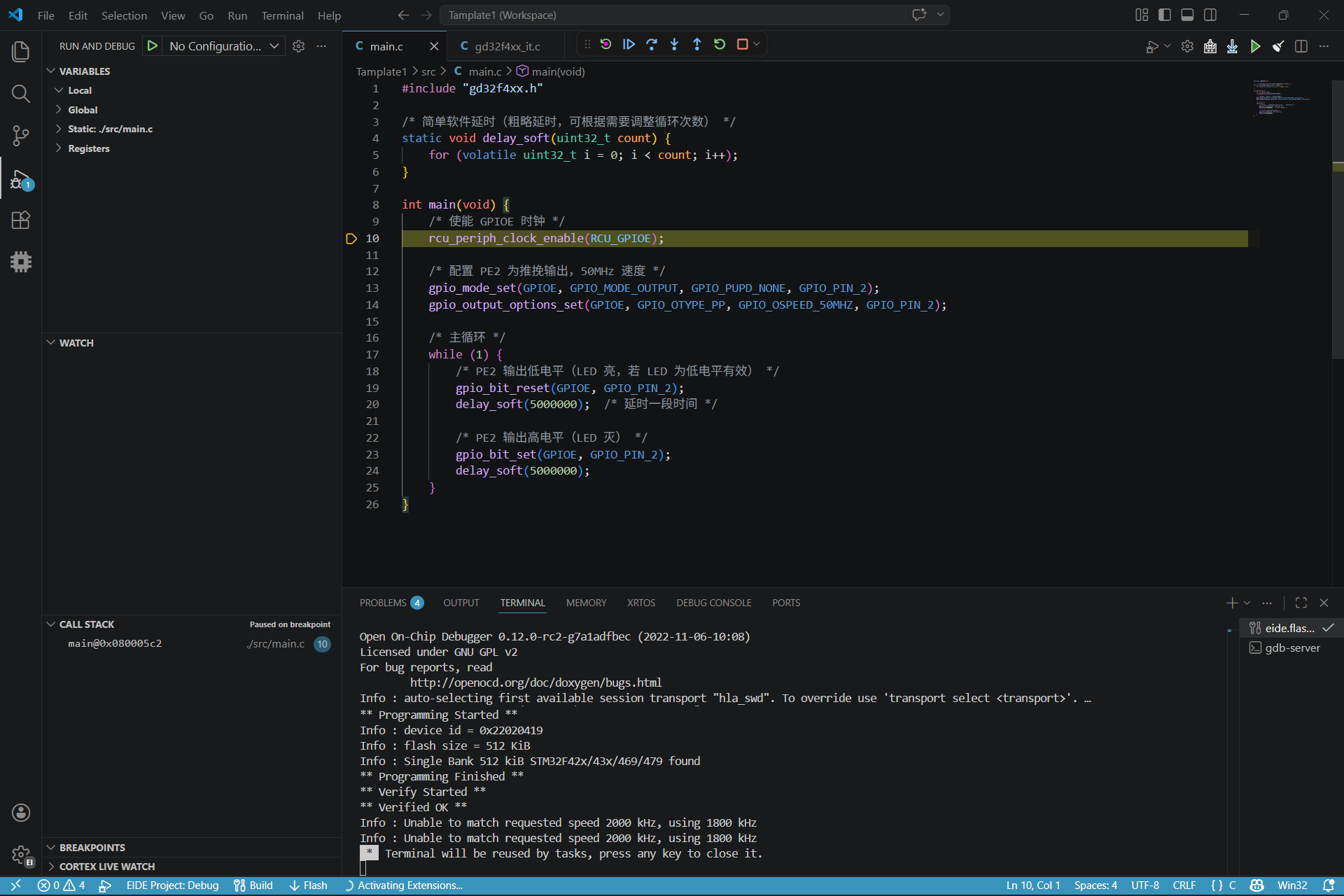This screenshot has width=1344, height=896.
Task: Open the Source Control view
Action: (x=21, y=135)
